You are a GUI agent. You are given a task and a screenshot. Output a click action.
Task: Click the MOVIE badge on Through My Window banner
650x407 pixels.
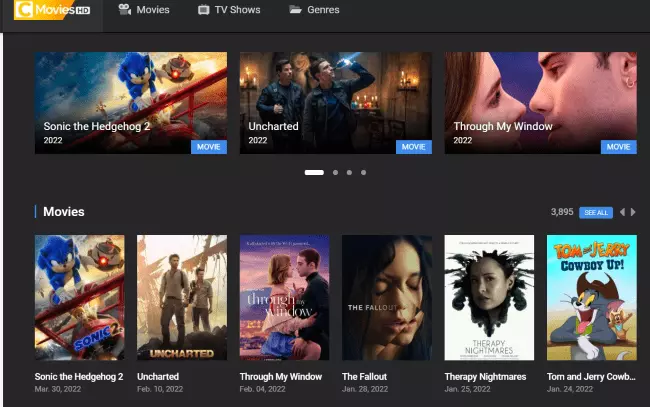coord(618,147)
